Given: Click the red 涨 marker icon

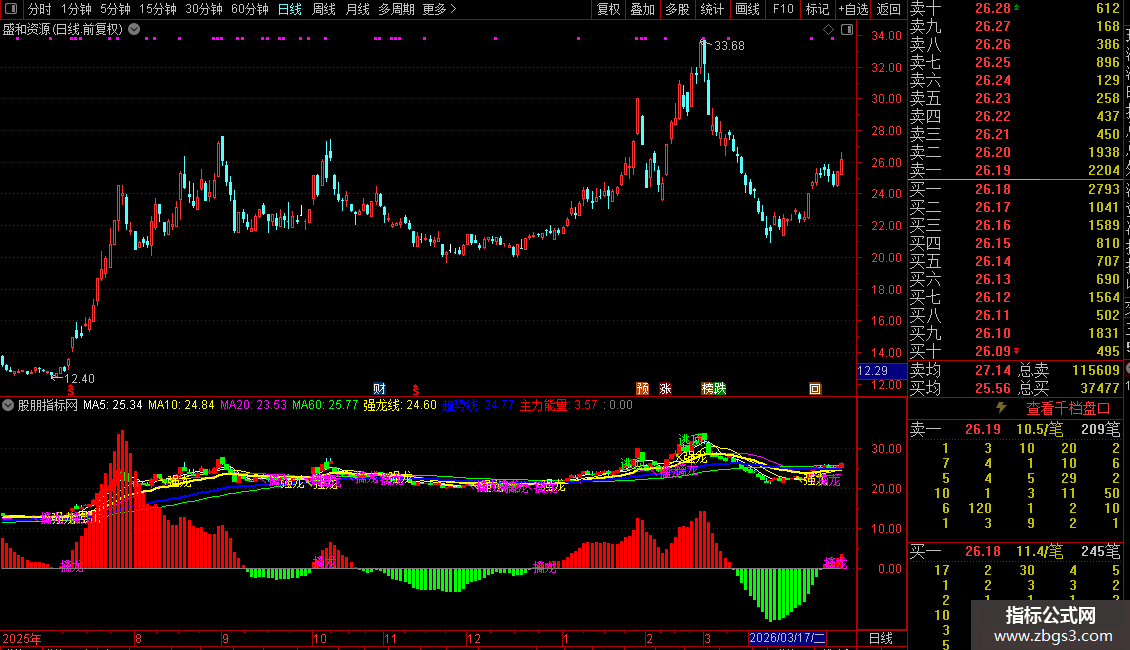Looking at the screenshot, I should click(665, 388).
